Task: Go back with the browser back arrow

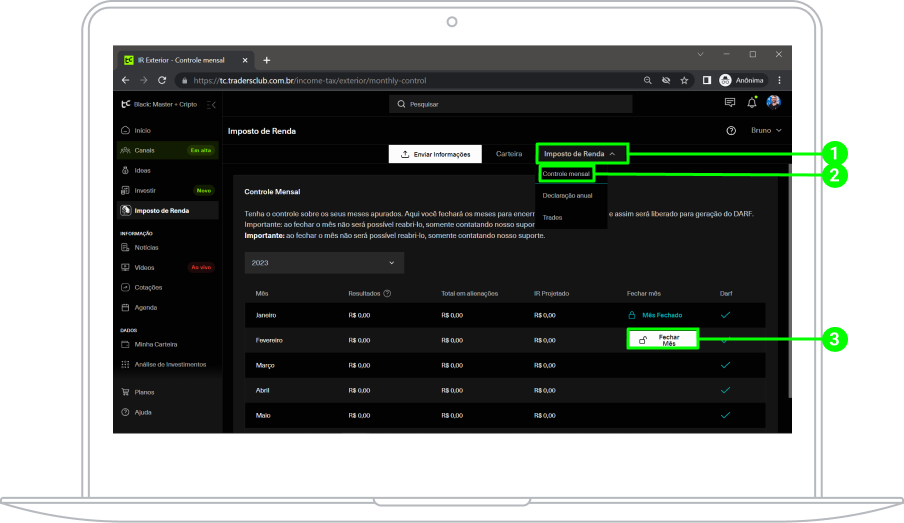Action: [126, 80]
